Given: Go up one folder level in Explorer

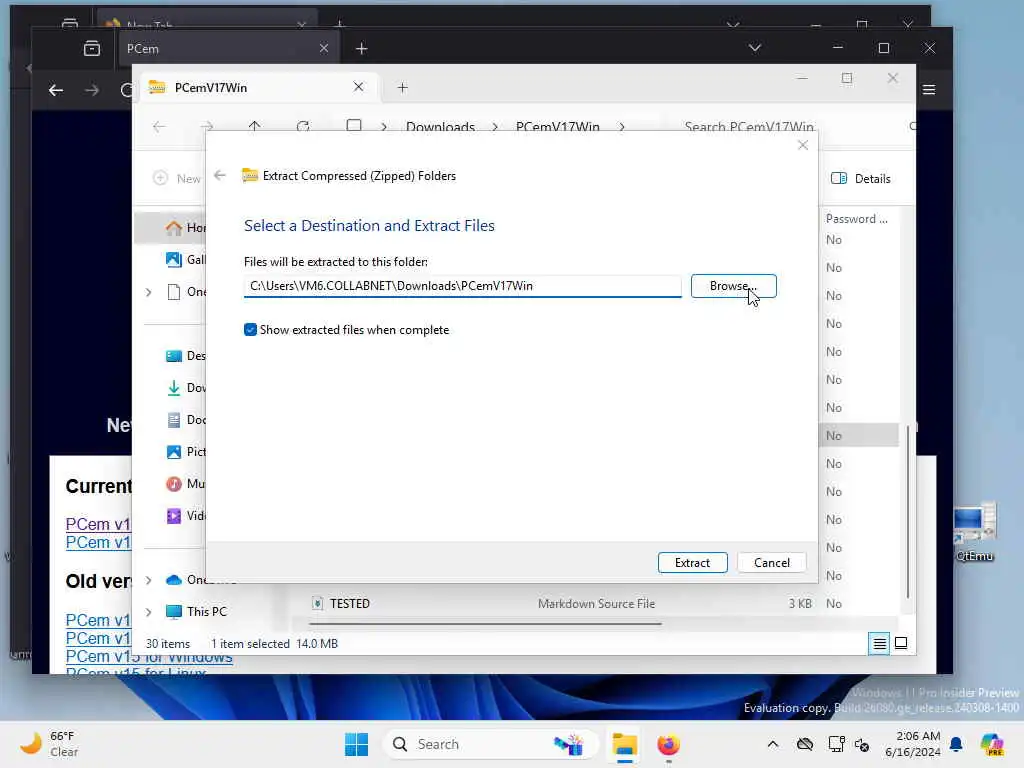Looking at the screenshot, I should (255, 125).
